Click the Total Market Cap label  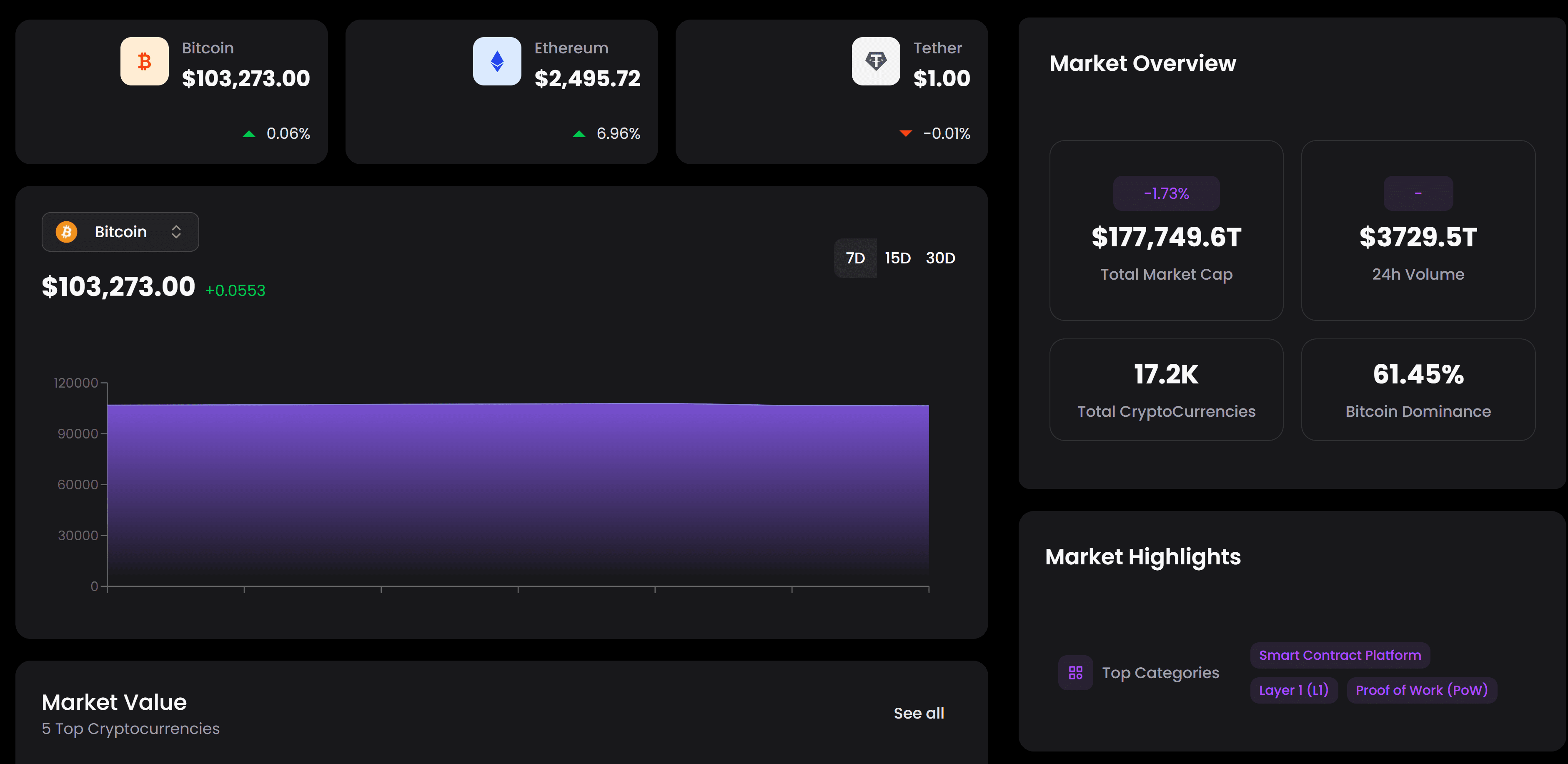1166,275
